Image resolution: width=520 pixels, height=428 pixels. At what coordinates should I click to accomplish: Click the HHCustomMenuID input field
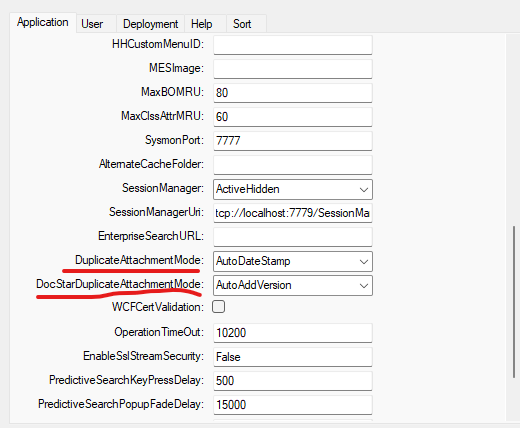[293, 45]
